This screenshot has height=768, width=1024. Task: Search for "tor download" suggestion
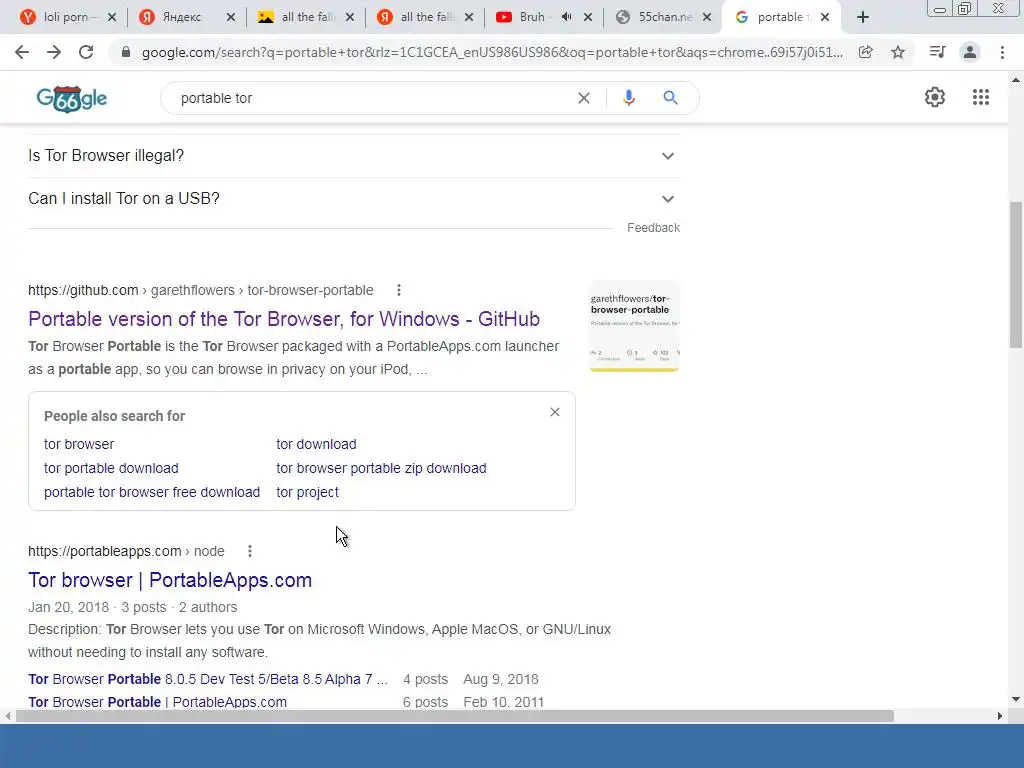[x=316, y=444]
